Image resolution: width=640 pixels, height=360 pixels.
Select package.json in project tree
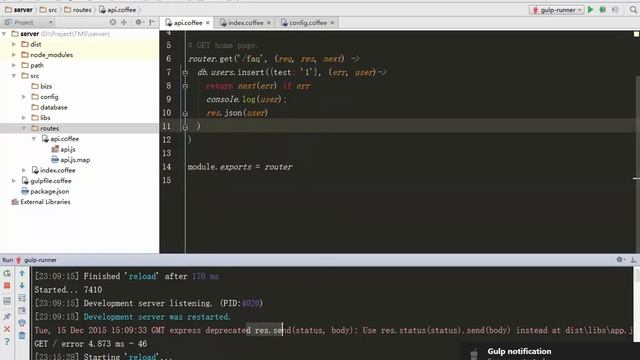(x=45, y=191)
